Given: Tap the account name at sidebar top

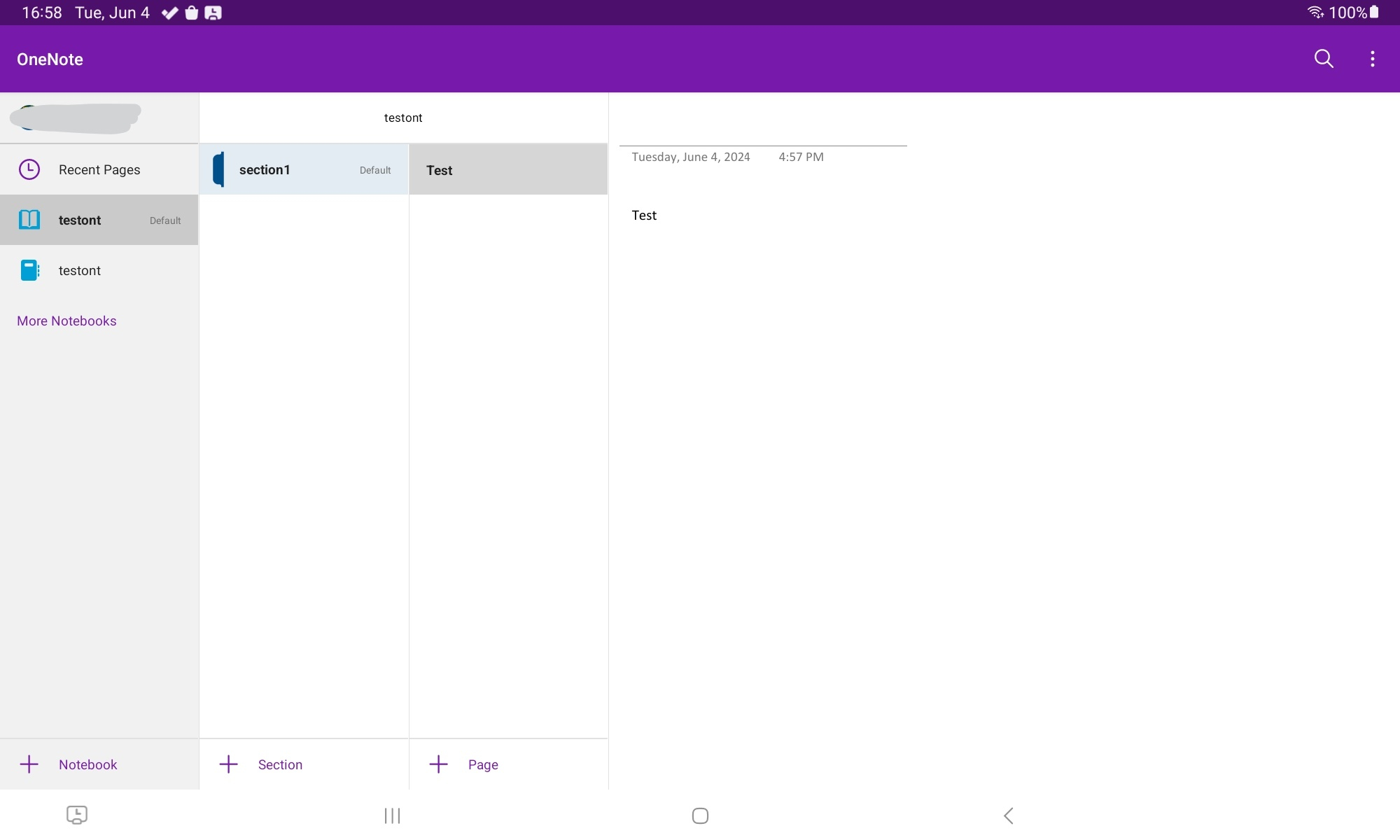Looking at the screenshot, I should point(76,118).
